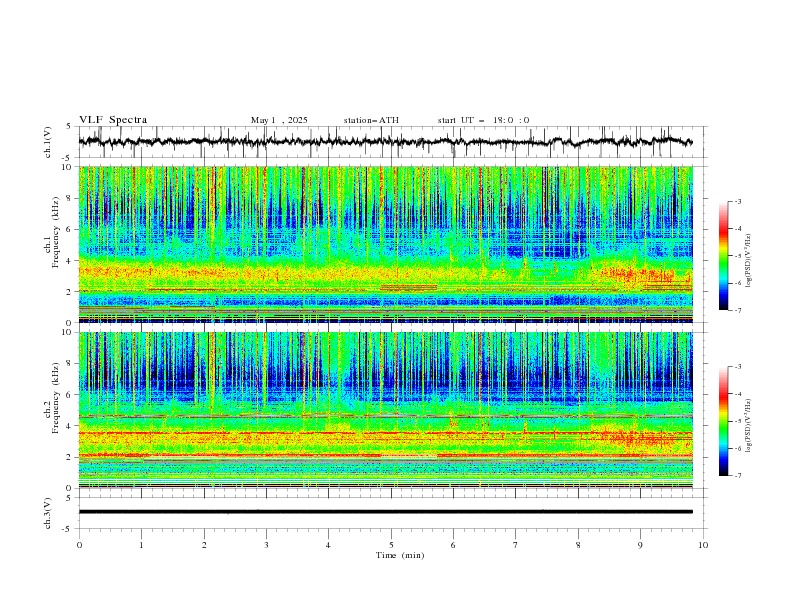
Task: Click the "station=ATH" header label
Action: (371, 120)
